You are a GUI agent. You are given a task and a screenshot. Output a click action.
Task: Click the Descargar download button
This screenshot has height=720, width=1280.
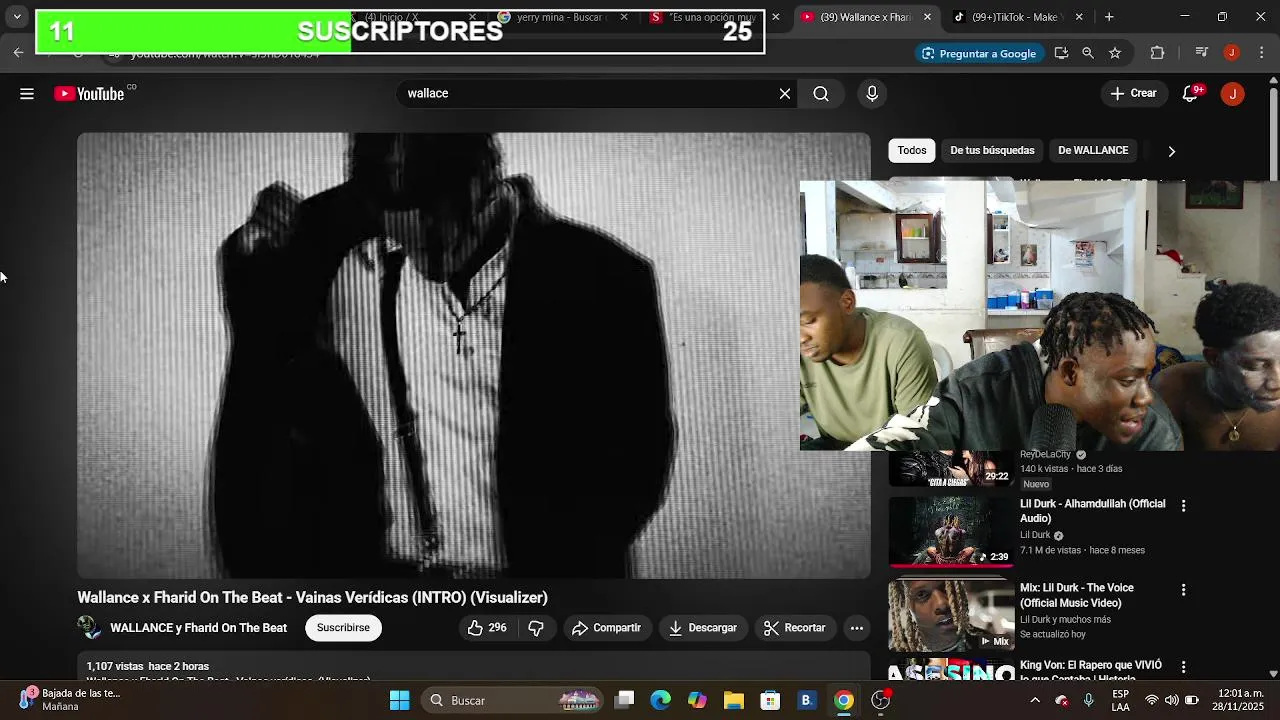click(703, 628)
